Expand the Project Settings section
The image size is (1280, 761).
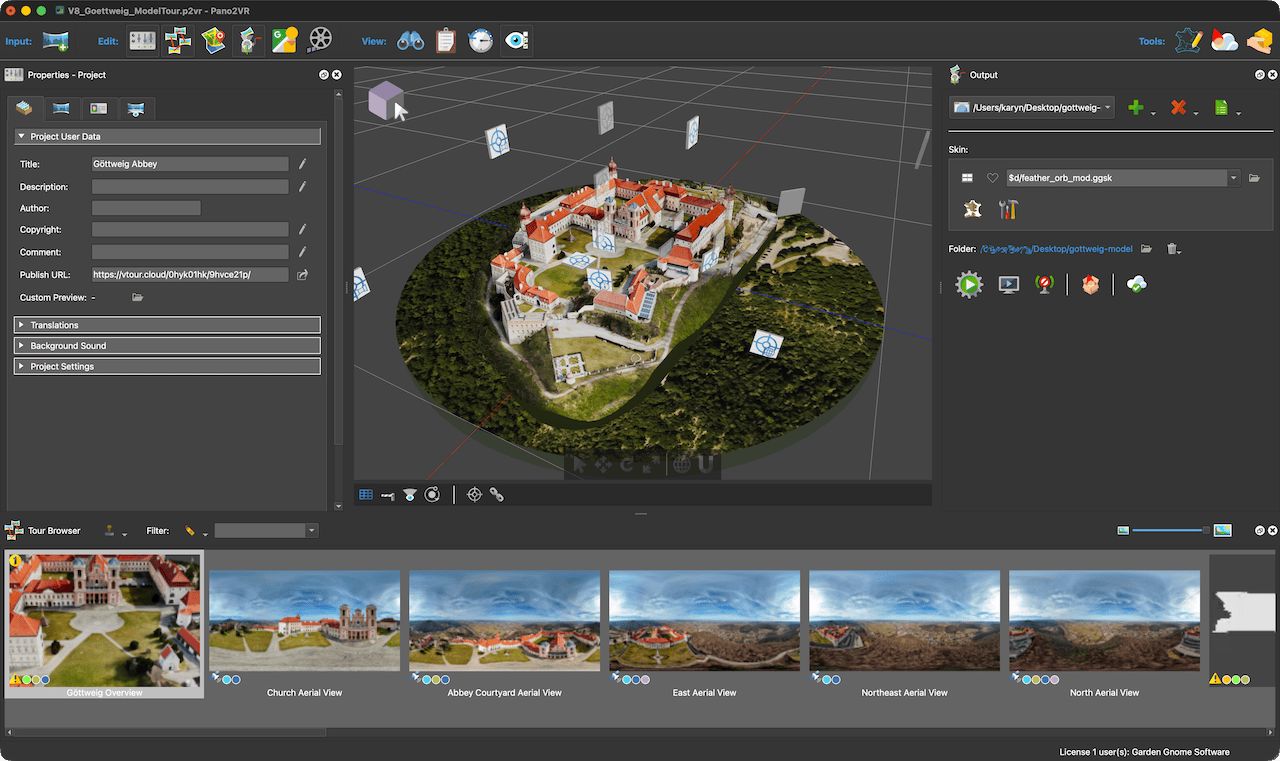pyautogui.click(x=167, y=366)
